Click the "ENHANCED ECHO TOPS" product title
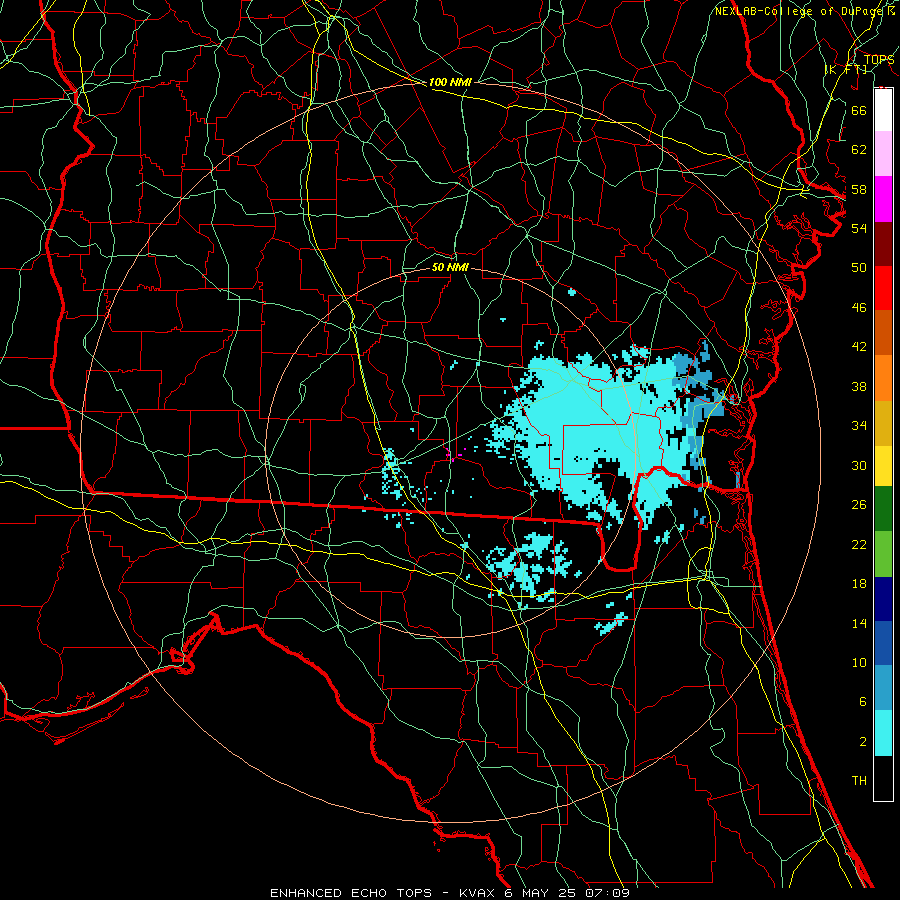This screenshot has width=900, height=900. pyautogui.click(x=350, y=893)
